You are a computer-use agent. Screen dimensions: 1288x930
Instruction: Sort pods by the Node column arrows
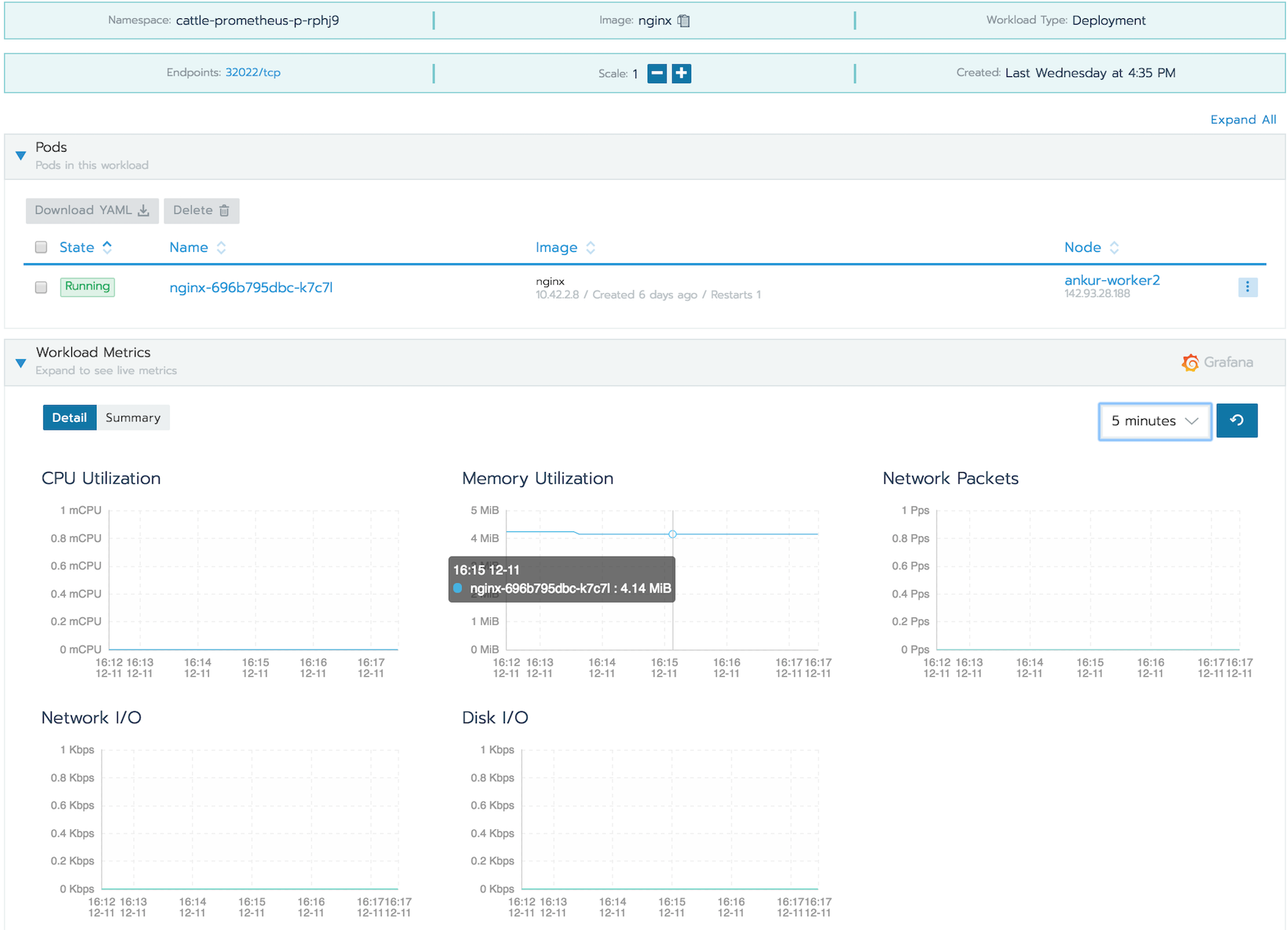tap(1114, 248)
